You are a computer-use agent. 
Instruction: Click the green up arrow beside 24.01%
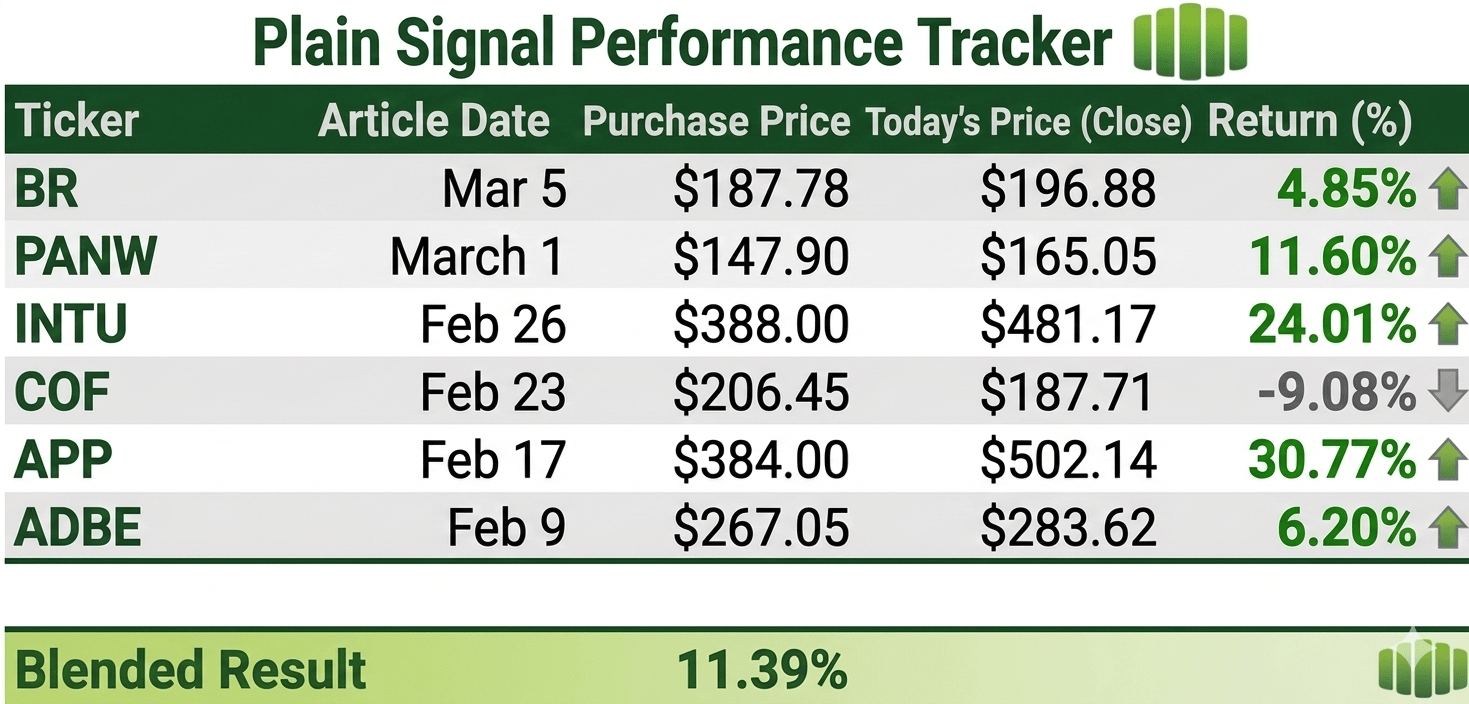click(1446, 325)
